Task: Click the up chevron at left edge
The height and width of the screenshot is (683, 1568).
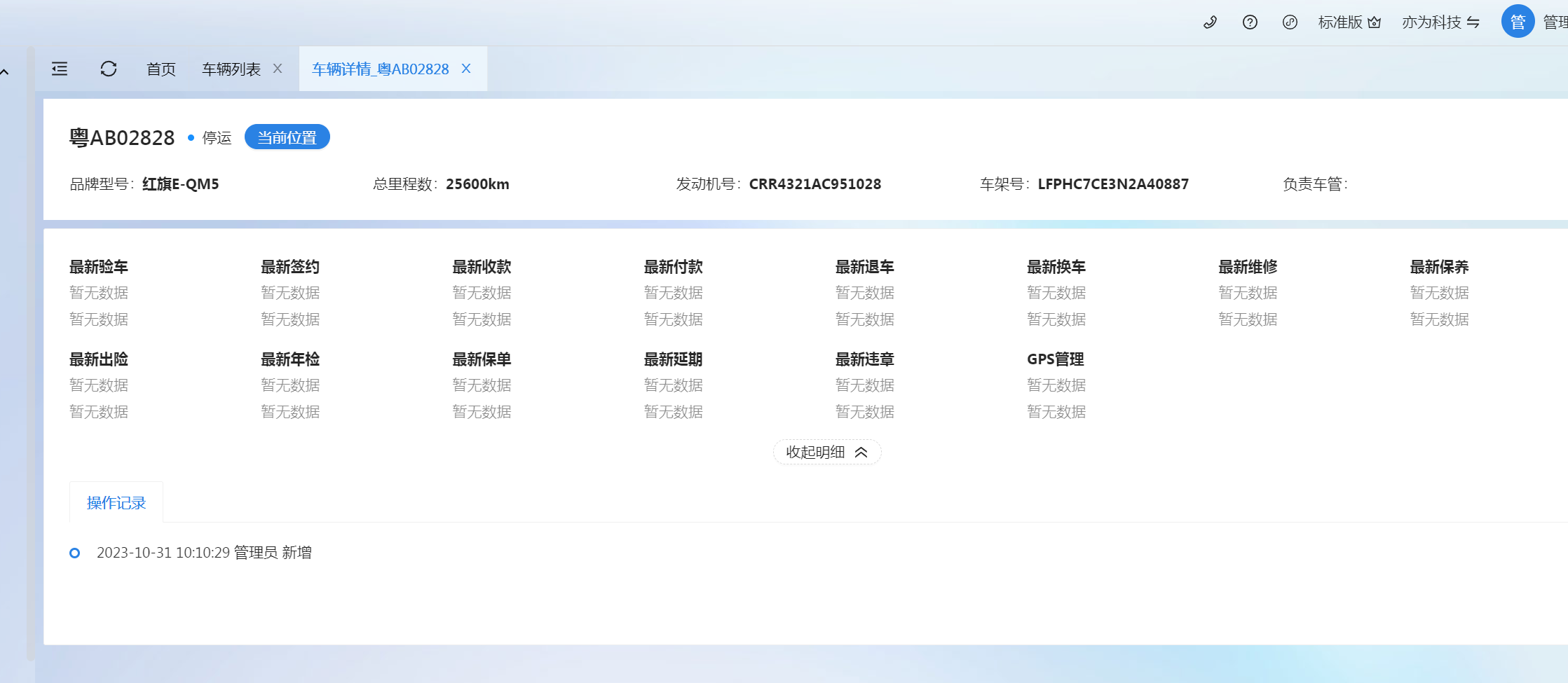Action: [x=5, y=72]
